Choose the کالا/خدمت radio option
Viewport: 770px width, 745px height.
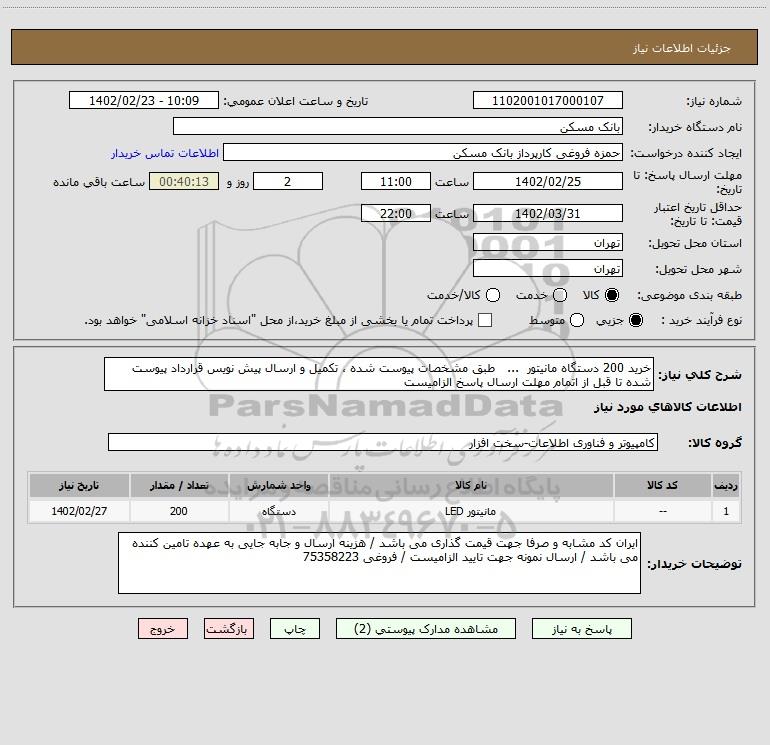493,295
